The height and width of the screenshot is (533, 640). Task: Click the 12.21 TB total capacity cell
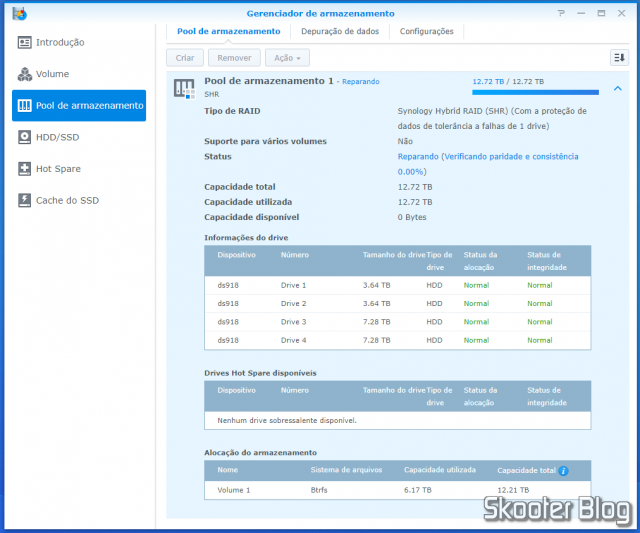(x=513, y=490)
